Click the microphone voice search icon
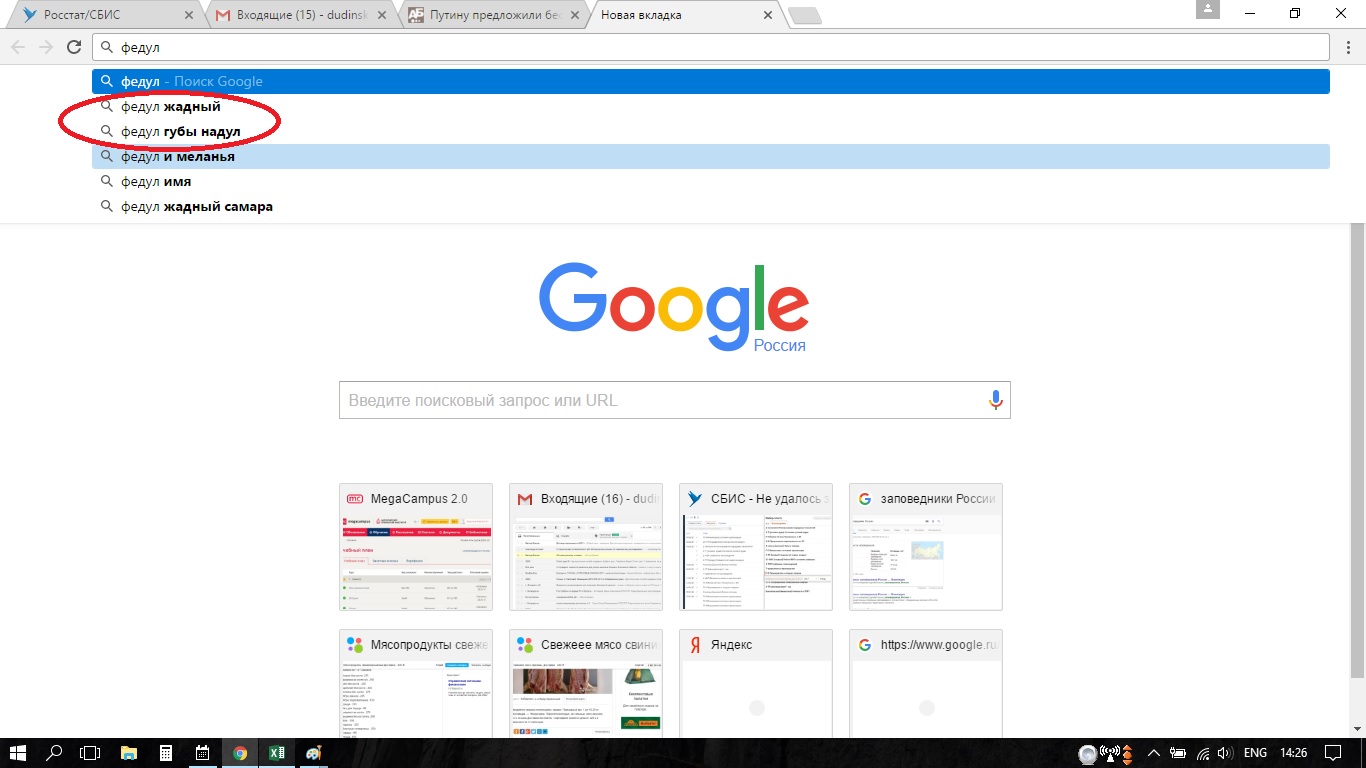The width and height of the screenshot is (1366, 768). [x=995, y=400]
